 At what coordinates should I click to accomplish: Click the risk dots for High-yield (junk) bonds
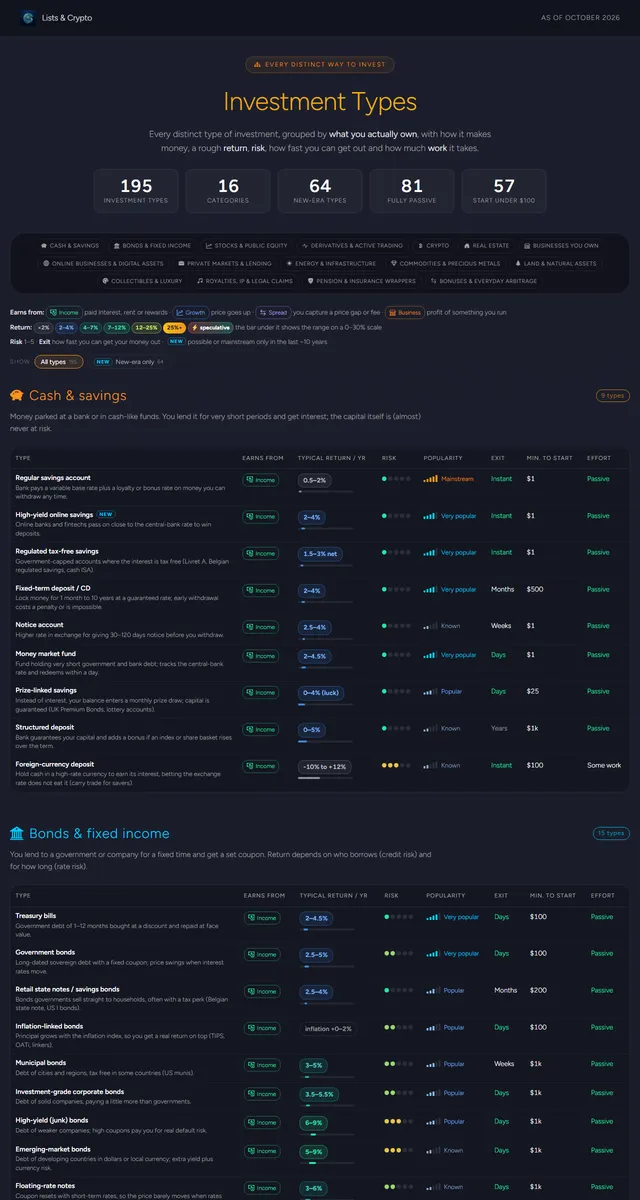pyautogui.click(x=398, y=1122)
